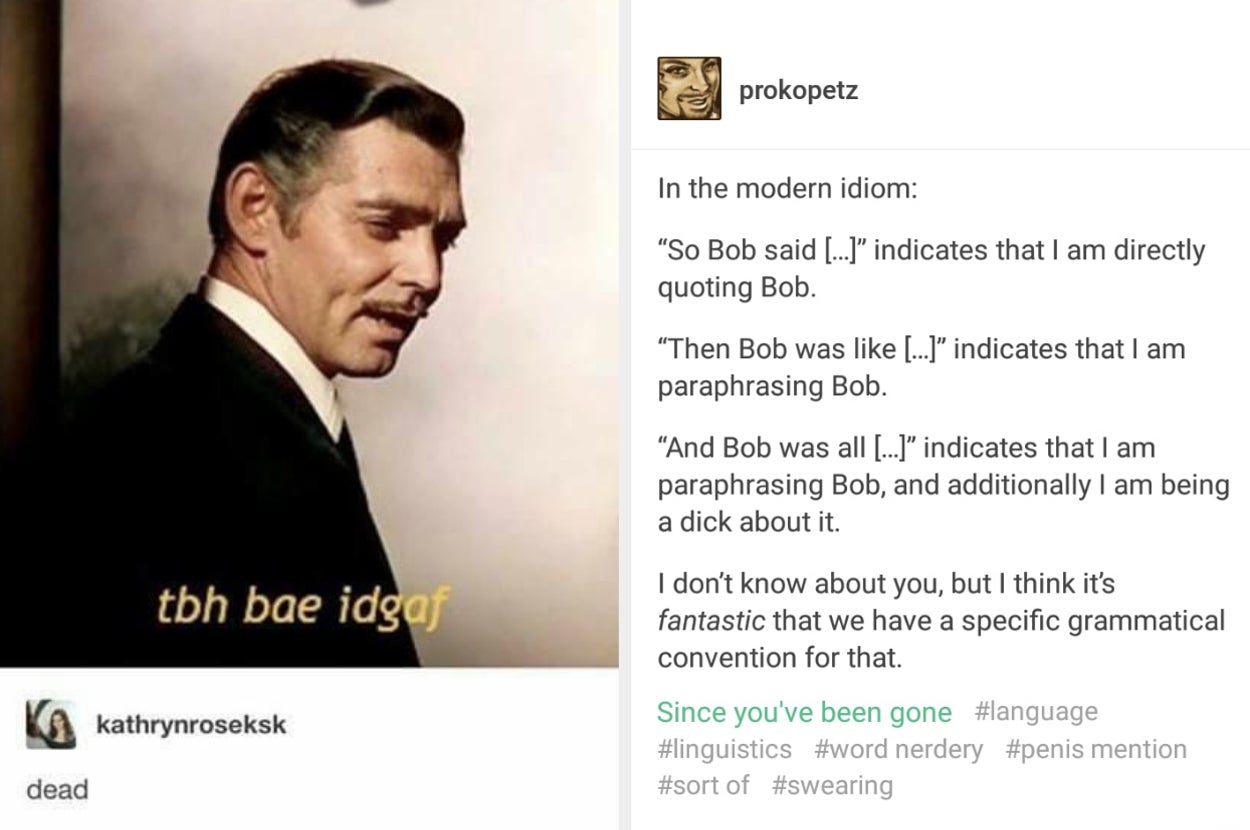Viewport: 1250px width, 830px height.
Task: Click the "So Bob said" paragraph
Action: 930,268
